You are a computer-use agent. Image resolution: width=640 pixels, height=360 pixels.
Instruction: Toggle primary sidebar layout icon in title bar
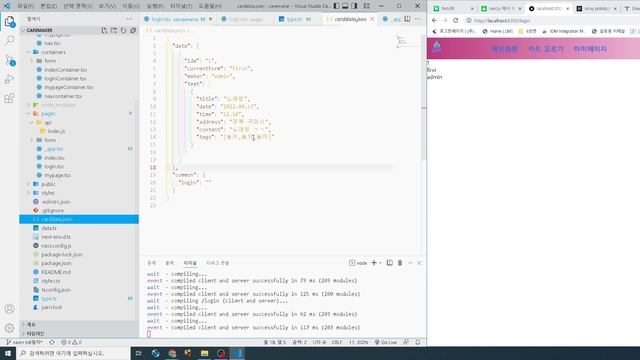(336, 6)
